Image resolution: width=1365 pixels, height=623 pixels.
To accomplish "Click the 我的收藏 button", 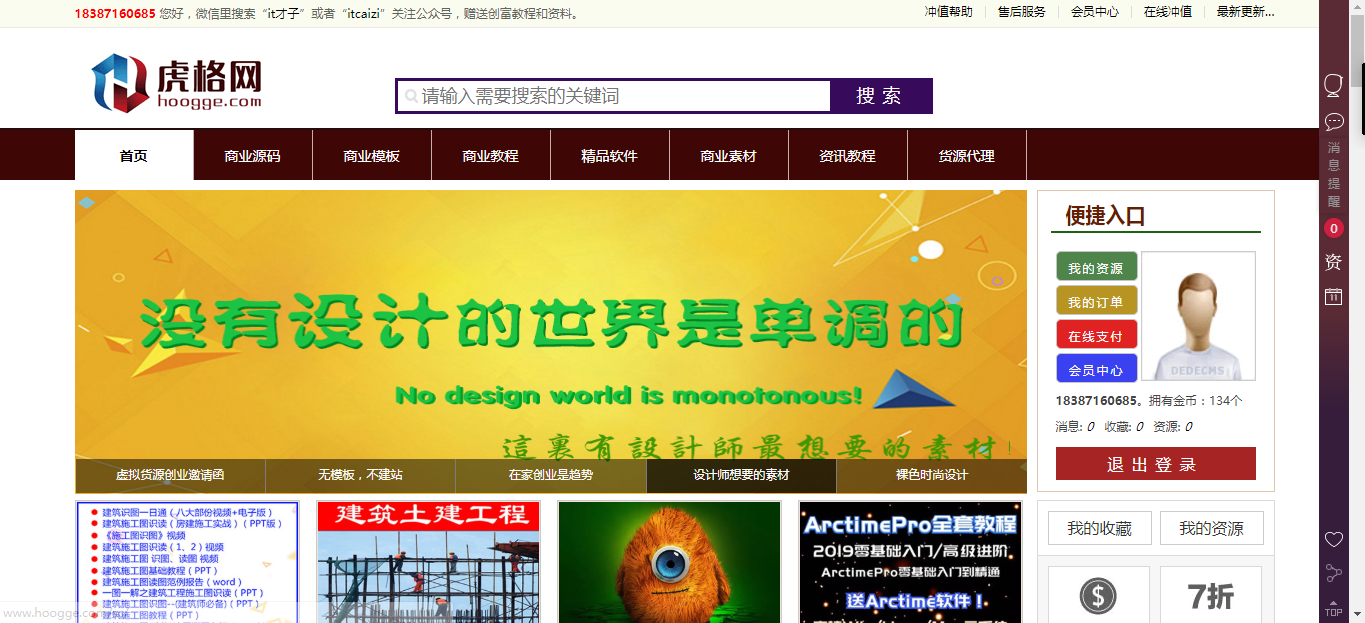I will coord(1100,528).
